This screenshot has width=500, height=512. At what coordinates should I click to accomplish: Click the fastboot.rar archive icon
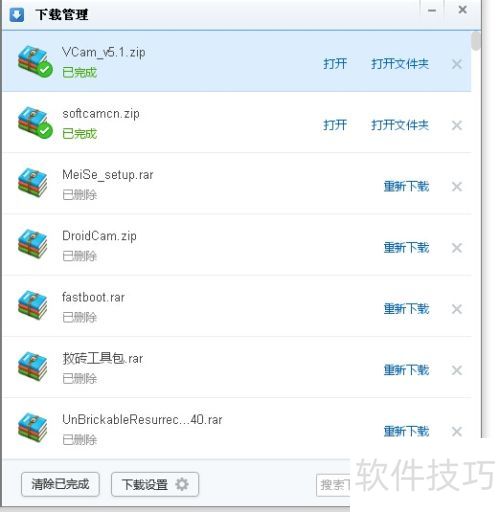pos(32,306)
